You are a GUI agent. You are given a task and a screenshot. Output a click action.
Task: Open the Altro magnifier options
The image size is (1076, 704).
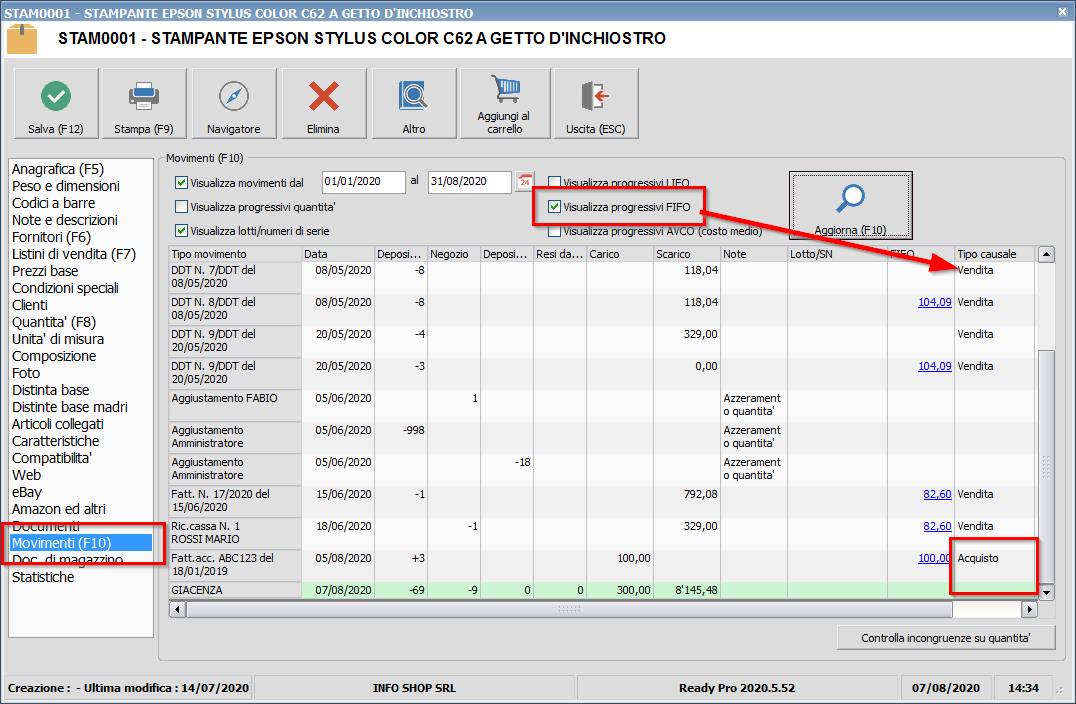[414, 103]
